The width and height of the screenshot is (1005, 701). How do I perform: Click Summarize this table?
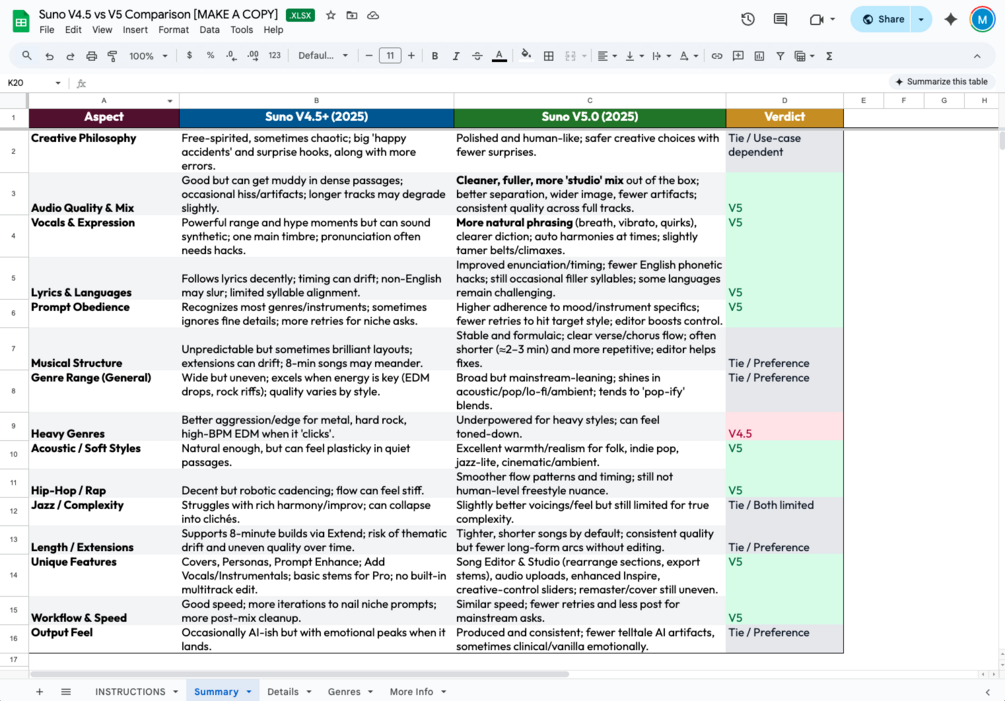coord(941,81)
